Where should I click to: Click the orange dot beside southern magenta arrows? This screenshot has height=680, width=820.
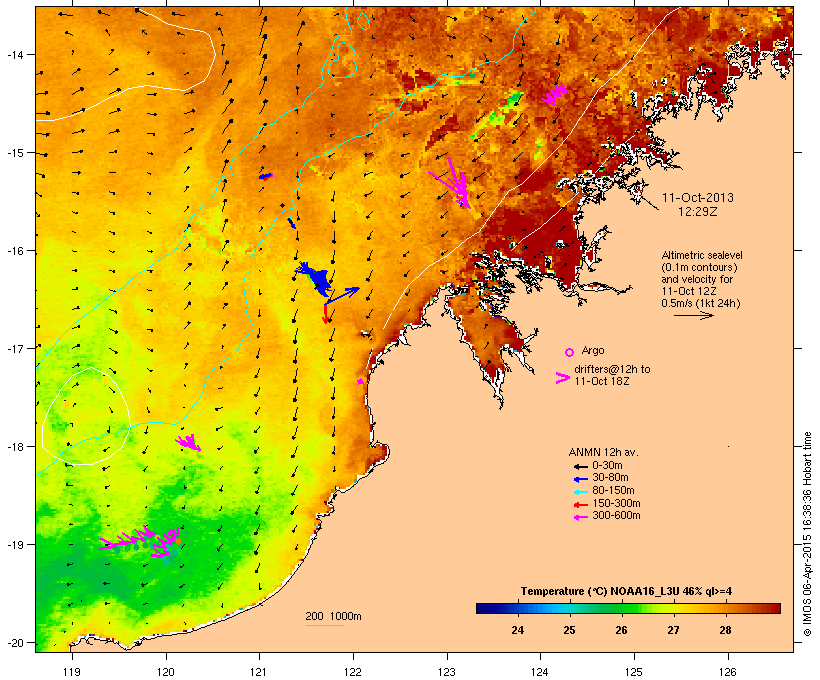point(178,541)
